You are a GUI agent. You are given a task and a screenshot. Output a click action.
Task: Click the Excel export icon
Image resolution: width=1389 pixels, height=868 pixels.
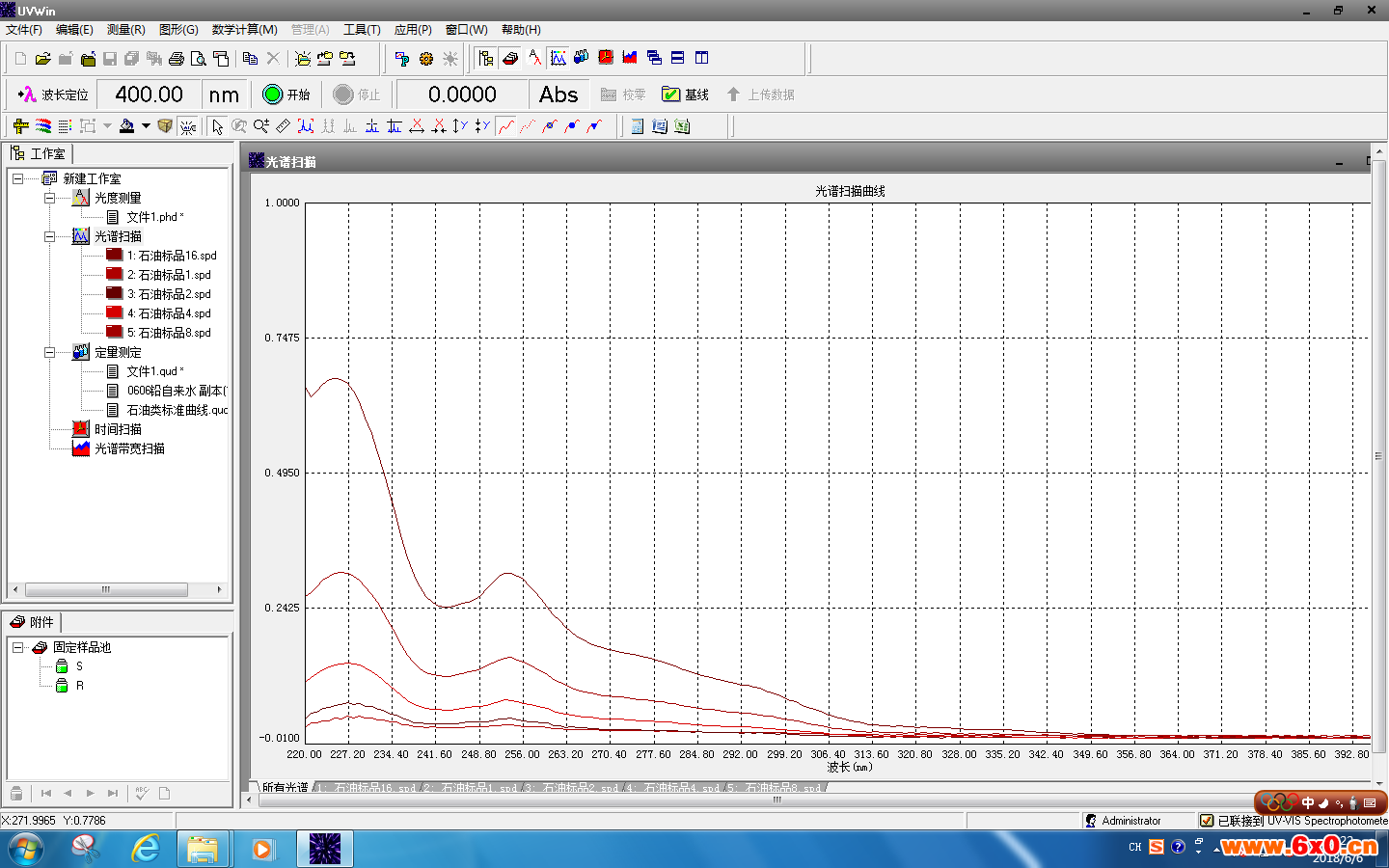point(682,126)
